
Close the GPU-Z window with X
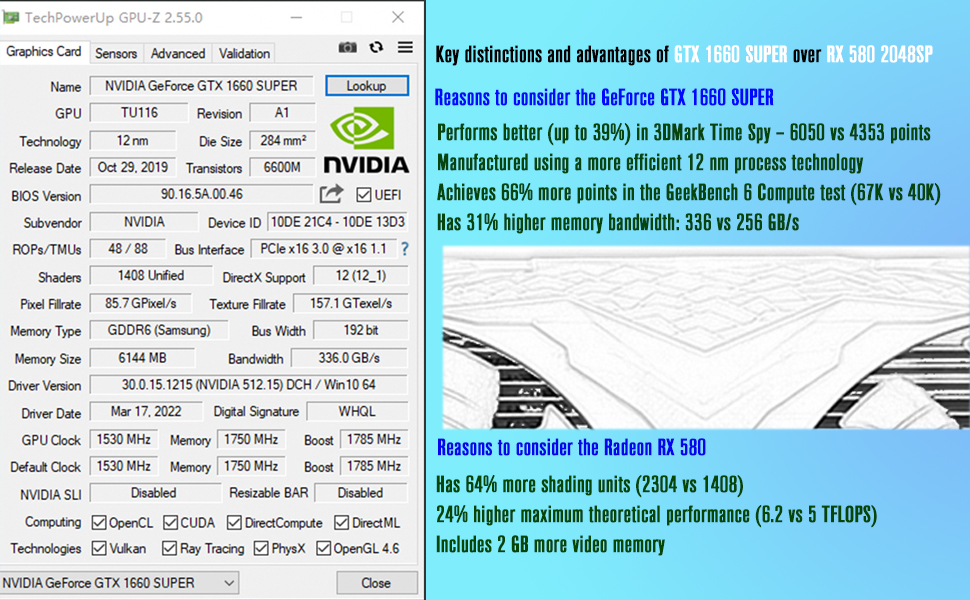(x=398, y=17)
